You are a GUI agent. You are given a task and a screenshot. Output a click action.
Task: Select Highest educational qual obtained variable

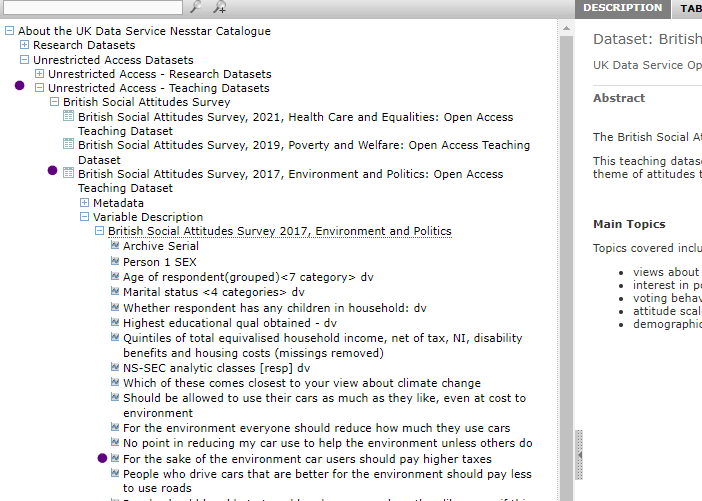pyautogui.click(x=230, y=323)
